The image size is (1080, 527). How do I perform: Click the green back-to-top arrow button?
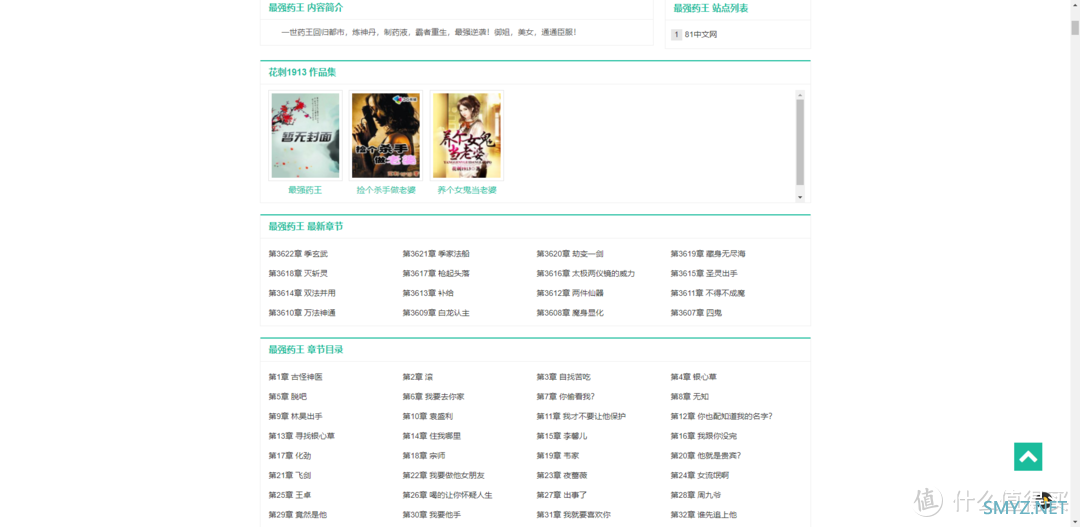pyautogui.click(x=1028, y=457)
